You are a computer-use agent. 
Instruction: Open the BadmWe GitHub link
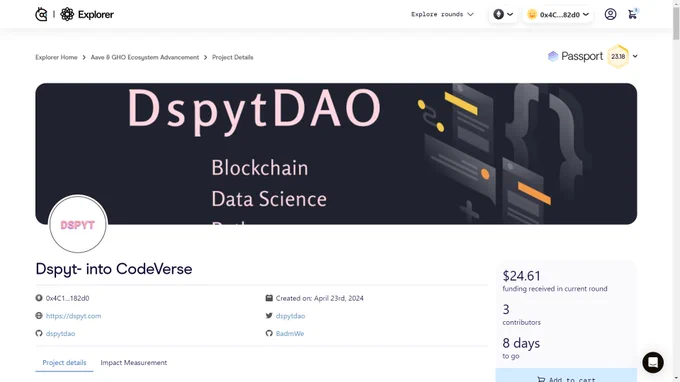pyautogui.click(x=290, y=333)
